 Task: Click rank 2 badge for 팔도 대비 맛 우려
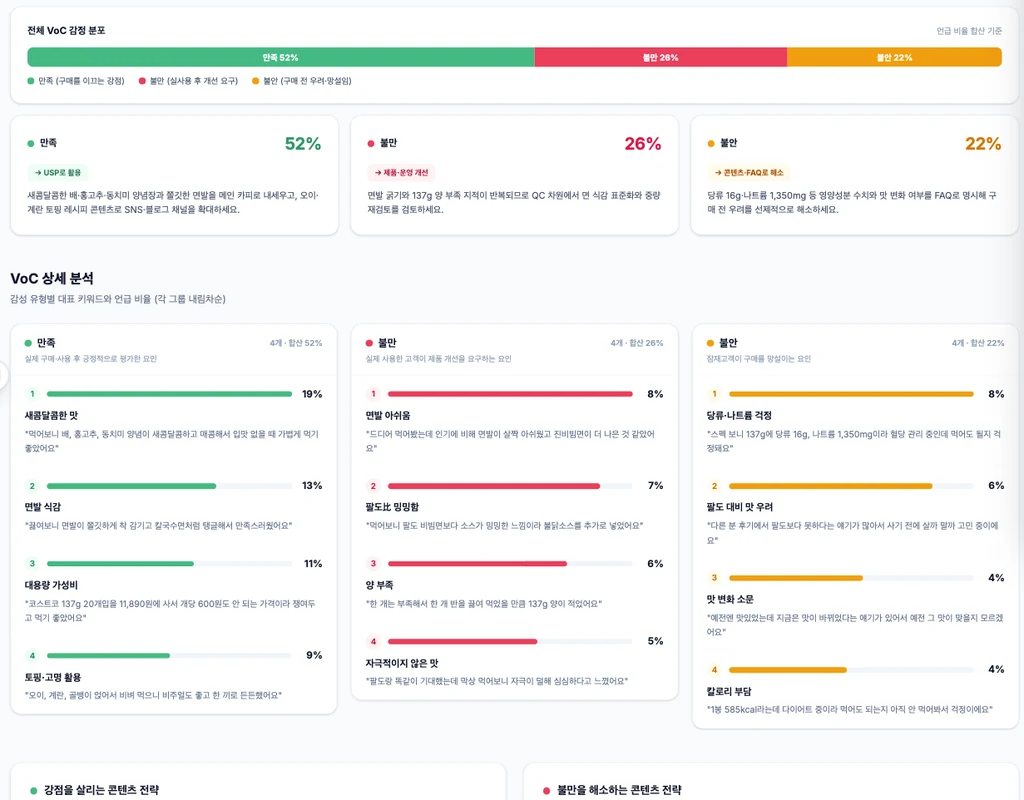pyautogui.click(x=714, y=486)
